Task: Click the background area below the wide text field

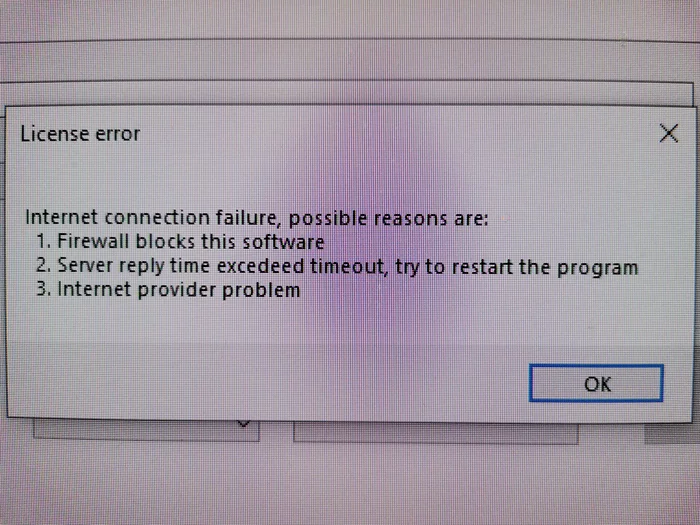Action: coord(435,484)
